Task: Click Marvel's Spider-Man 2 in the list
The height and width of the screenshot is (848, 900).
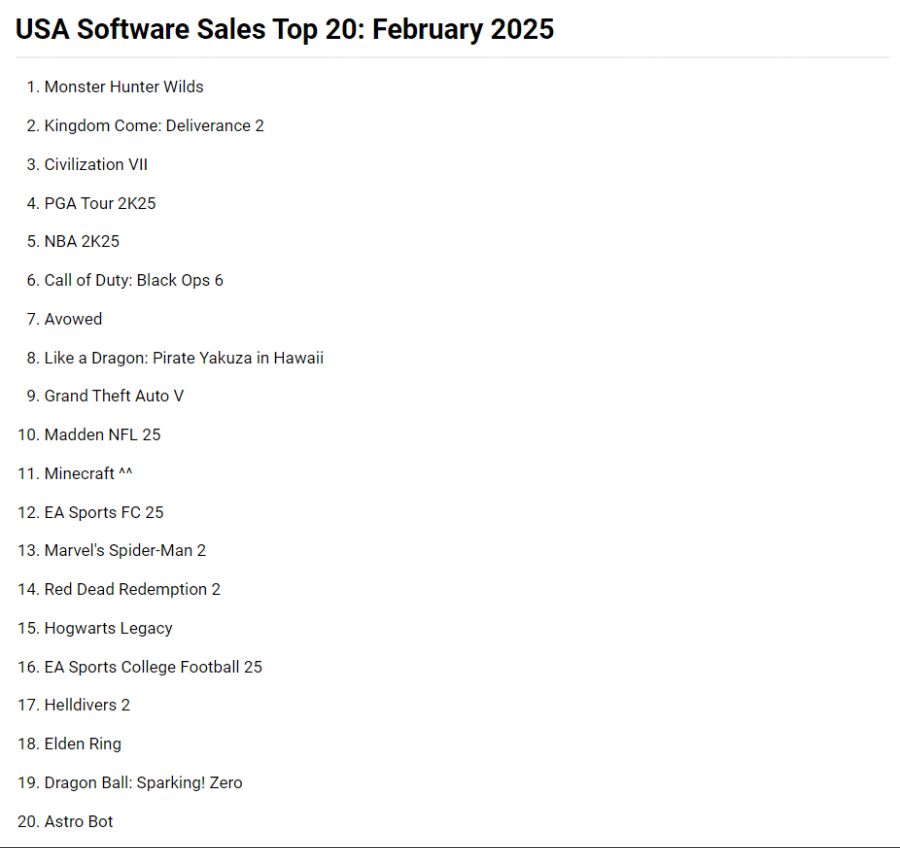Action: (125, 551)
